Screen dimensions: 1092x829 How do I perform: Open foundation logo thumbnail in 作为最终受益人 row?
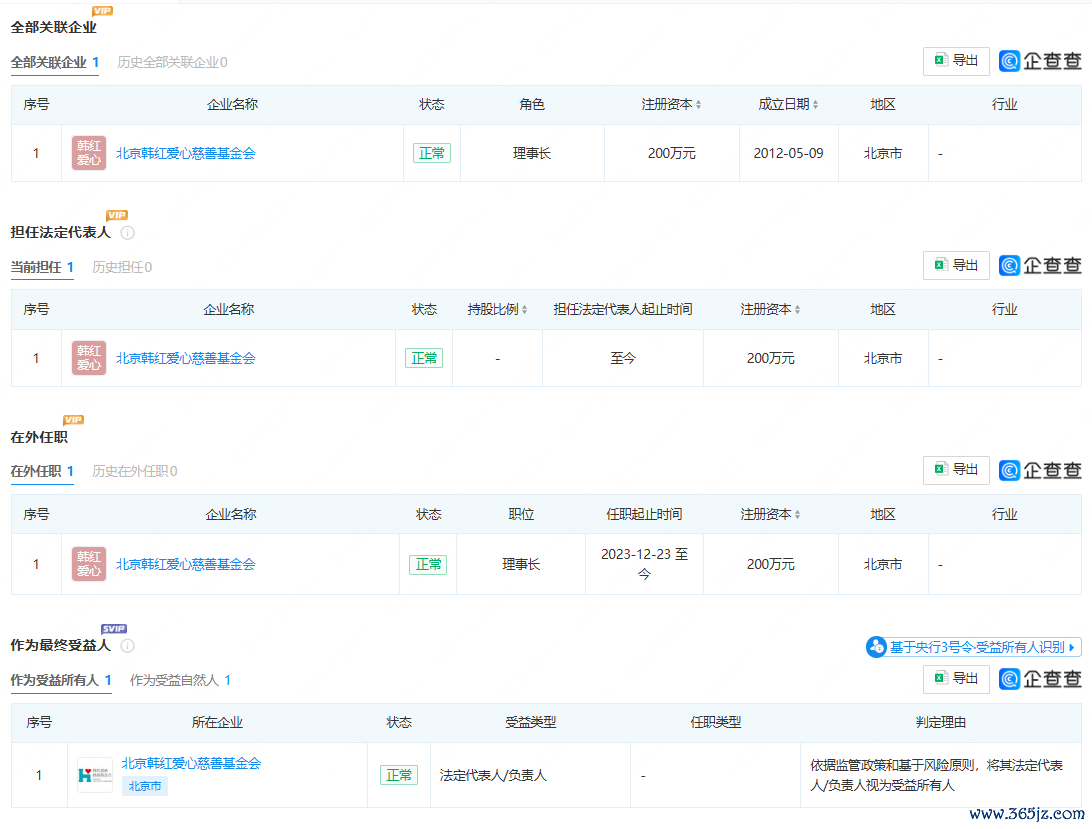[95, 775]
